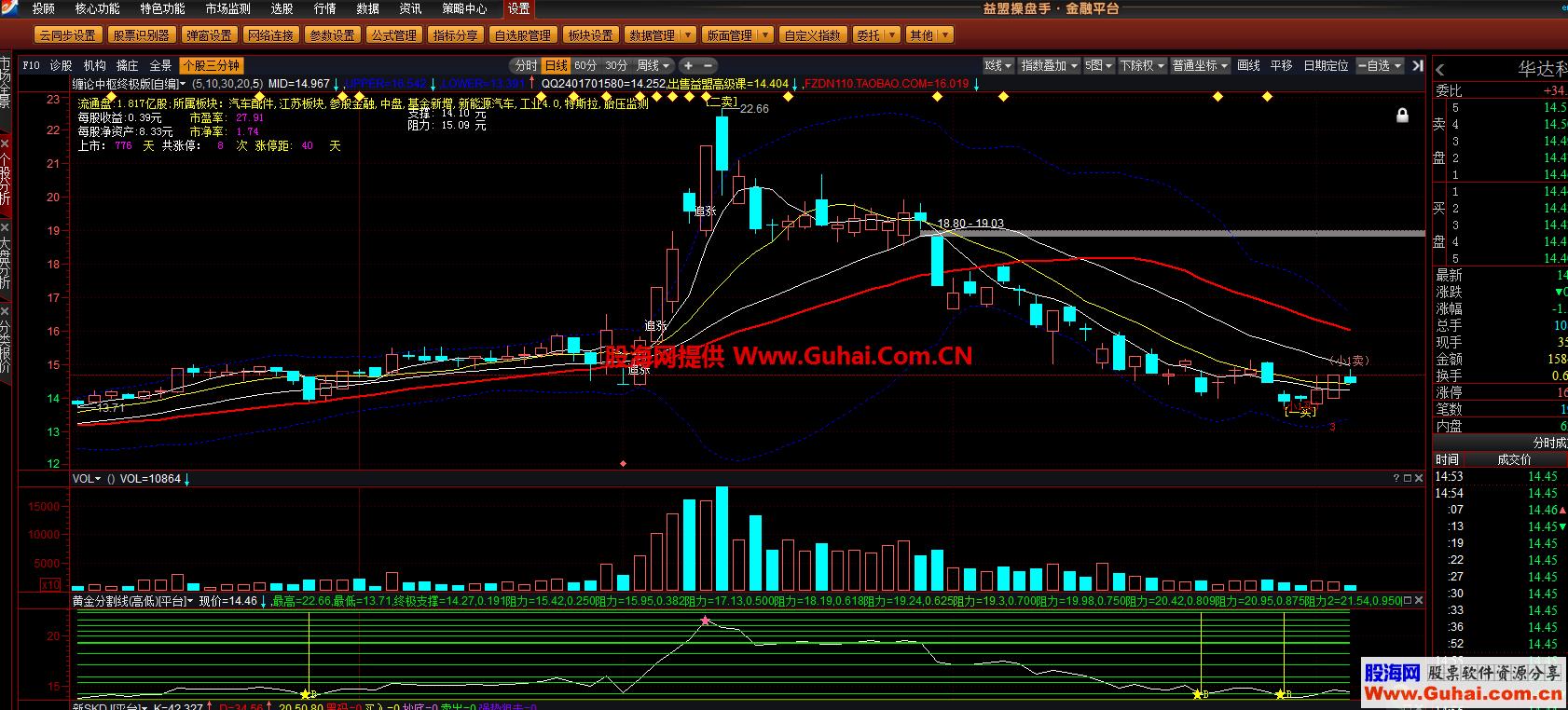The image size is (1568, 710).
Task: Maximize the VOL indicator sub-panel
Action: coord(1408,478)
